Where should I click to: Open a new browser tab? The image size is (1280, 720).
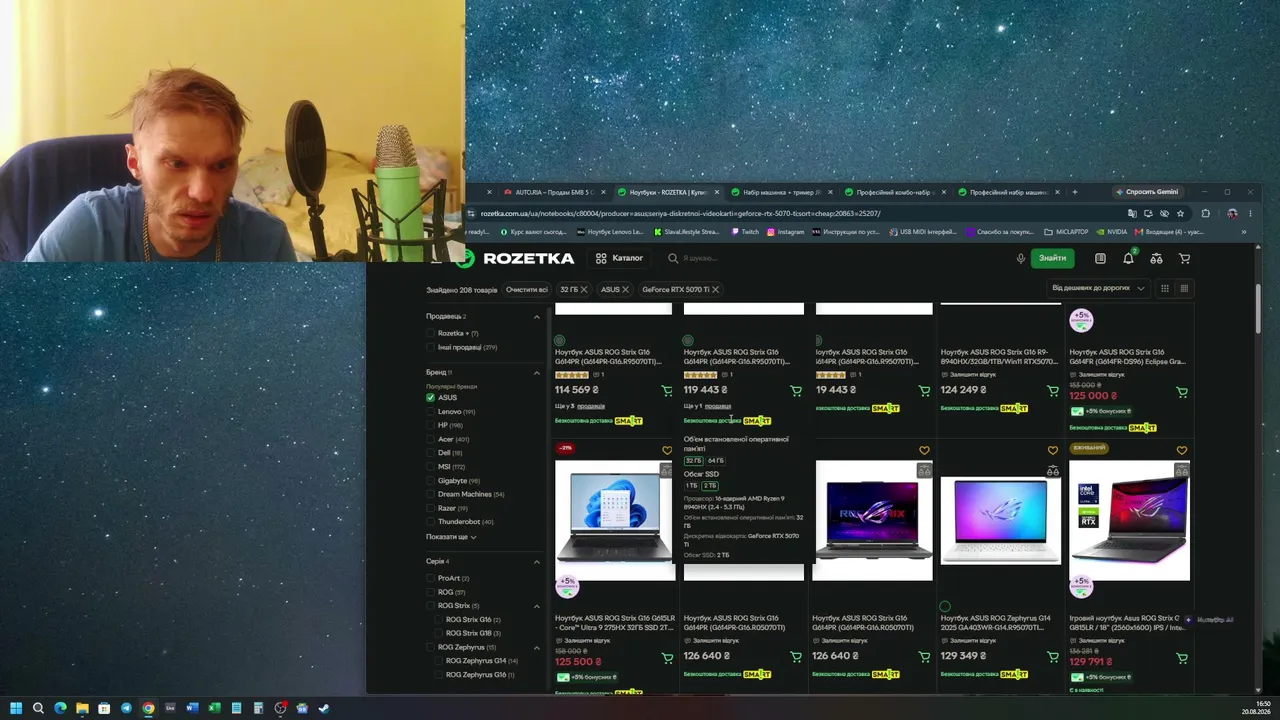pos(1075,192)
